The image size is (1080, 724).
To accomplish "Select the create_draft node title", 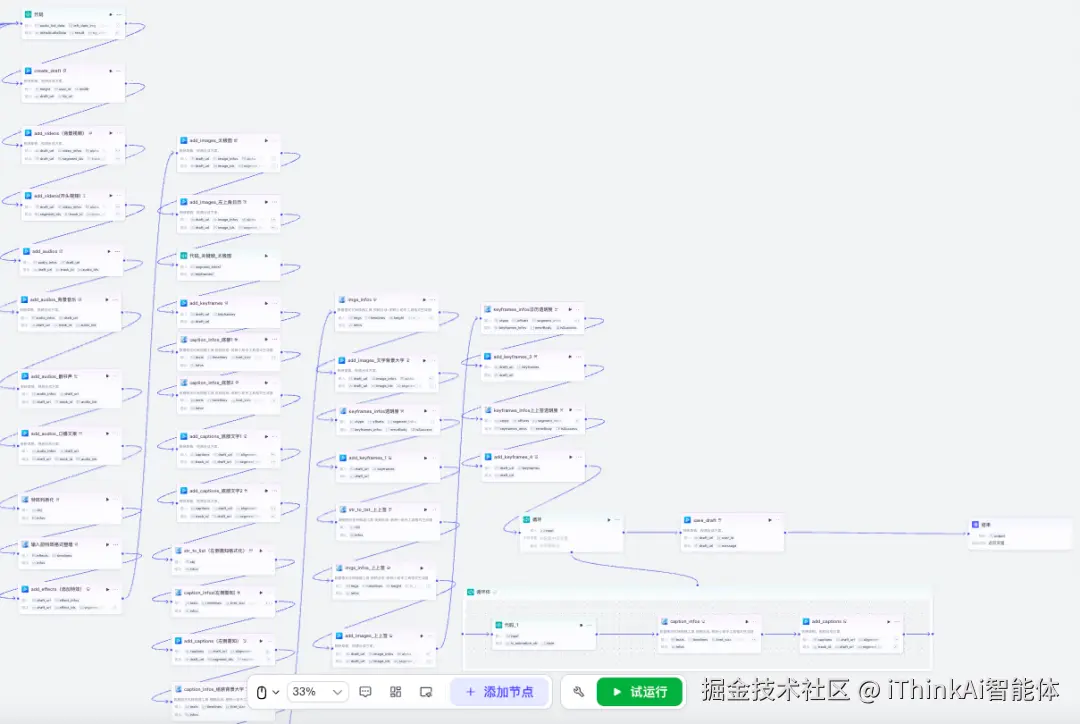I will coord(48,71).
